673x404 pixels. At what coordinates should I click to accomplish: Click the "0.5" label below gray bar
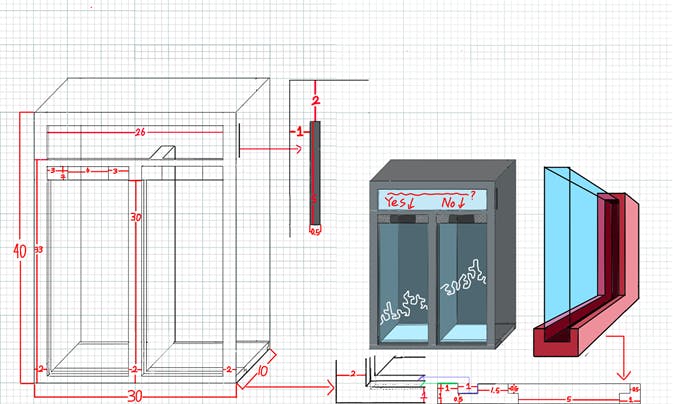314,232
